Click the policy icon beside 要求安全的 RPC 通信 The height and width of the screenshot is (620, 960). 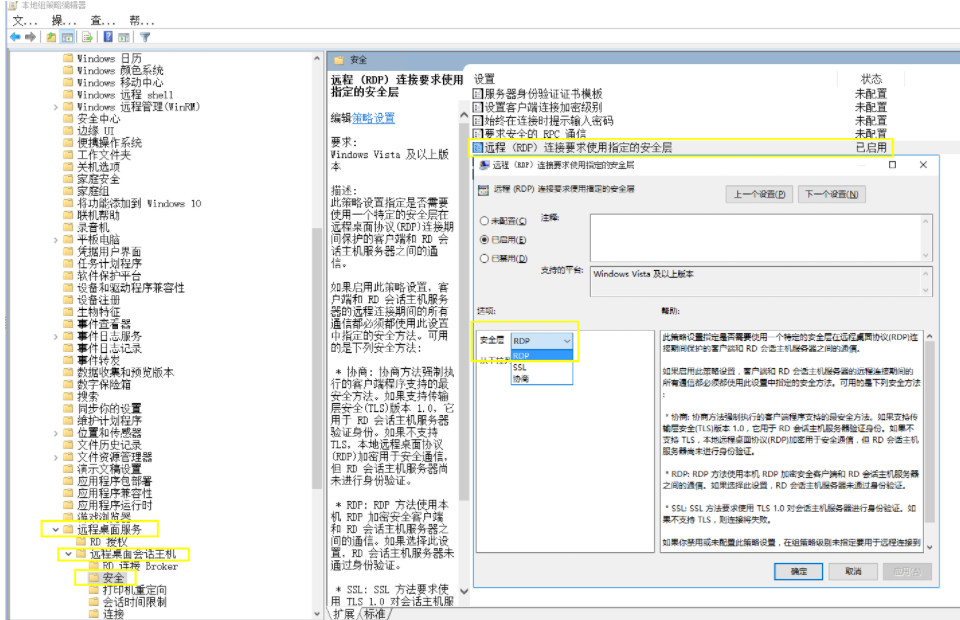click(478, 133)
